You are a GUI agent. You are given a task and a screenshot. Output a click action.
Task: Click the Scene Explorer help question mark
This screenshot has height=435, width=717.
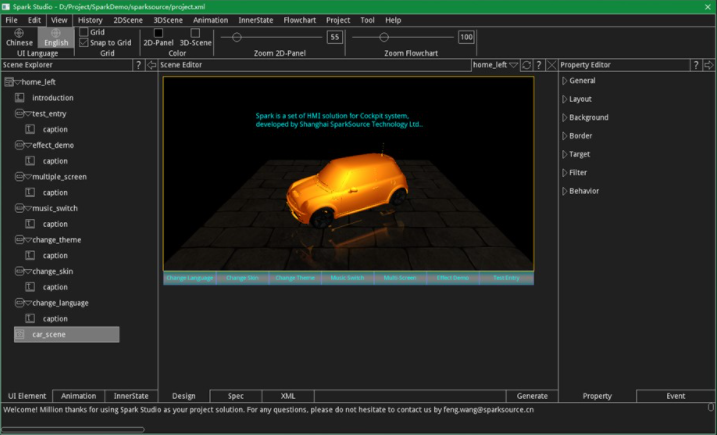pos(139,65)
